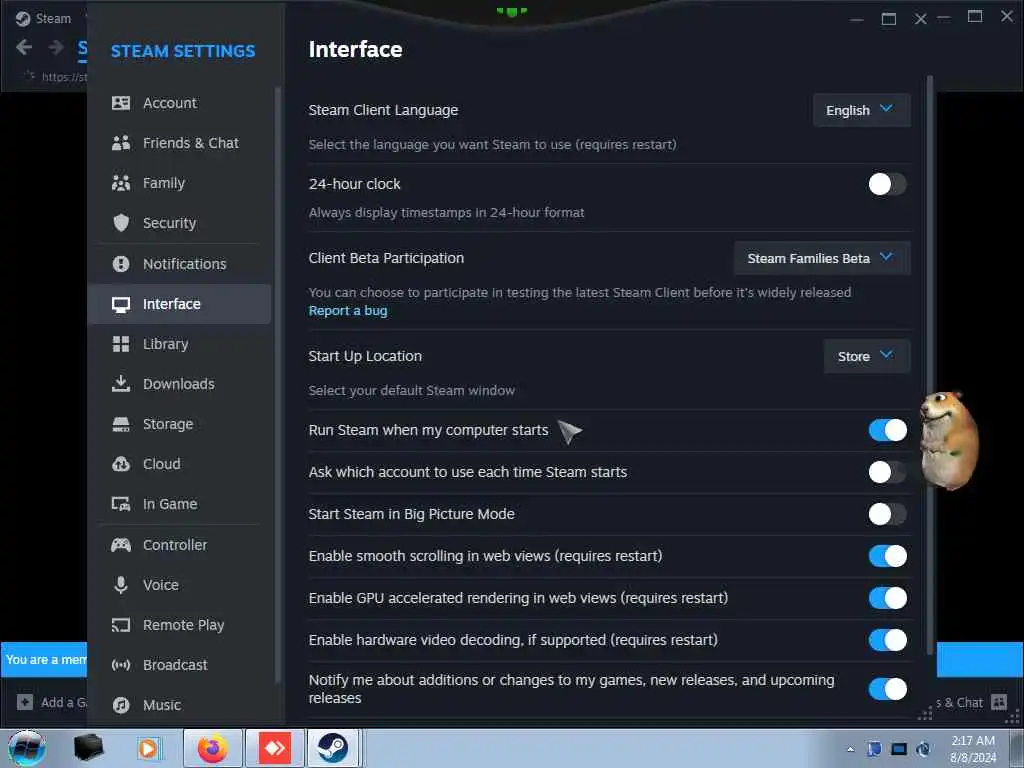This screenshot has width=1024, height=768.
Task: Toggle GPU accelerated rendering in web views
Action: point(888,598)
